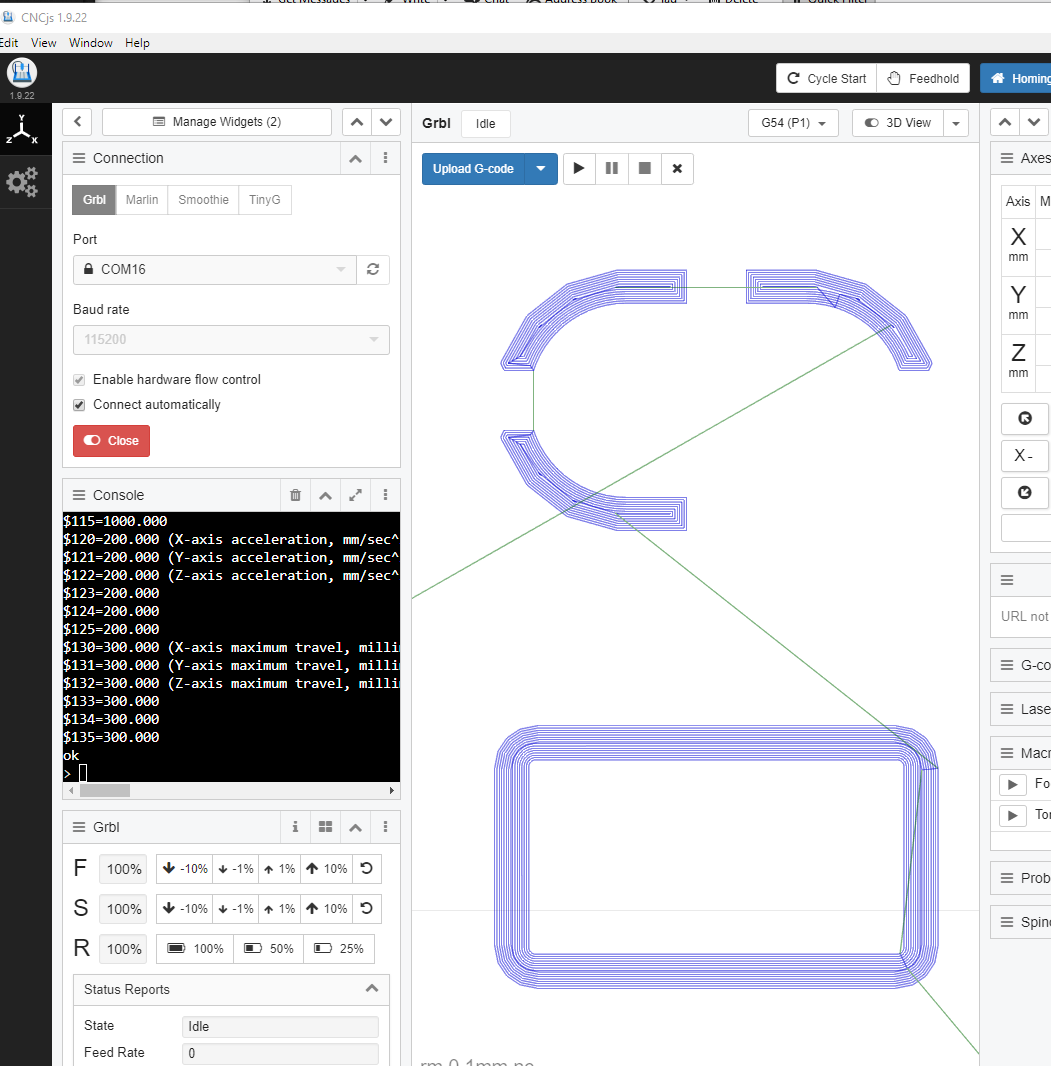Set rapid override to 50%
1051x1066 pixels.
tap(269, 948)
